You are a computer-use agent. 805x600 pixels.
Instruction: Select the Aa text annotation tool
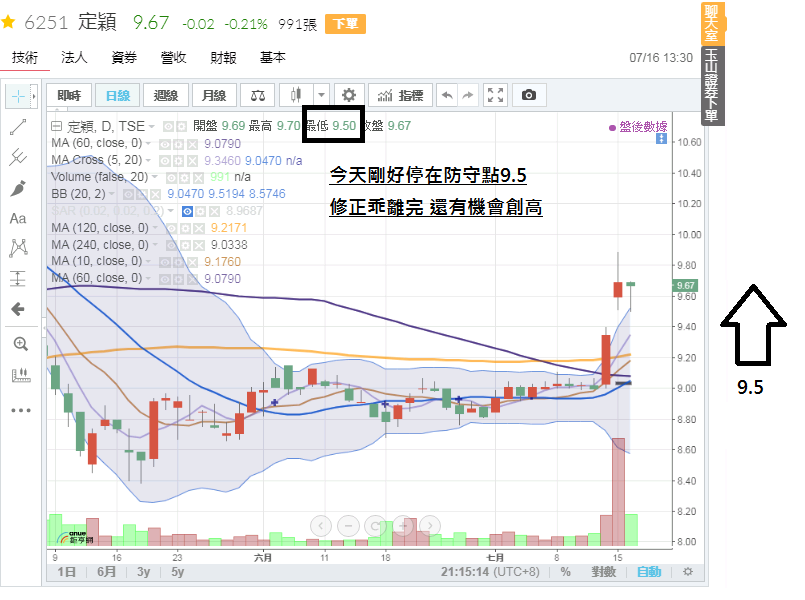coord(18,219)
